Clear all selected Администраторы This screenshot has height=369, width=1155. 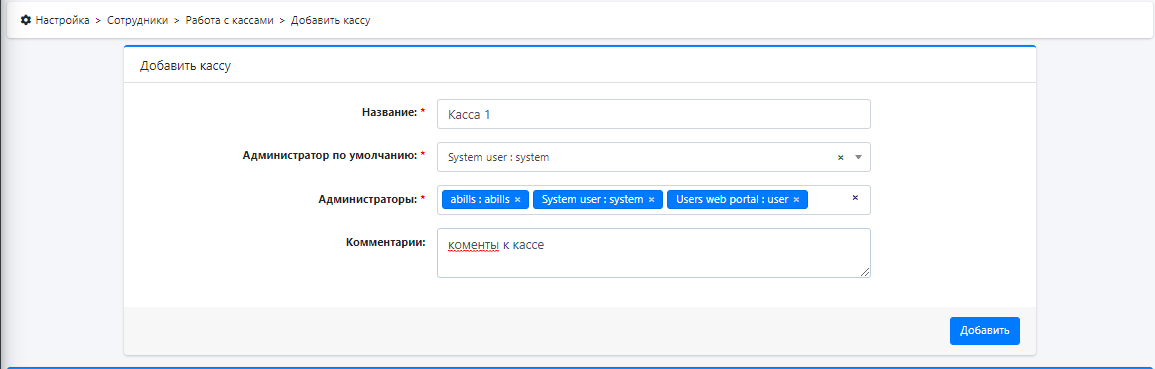point(855,198)
